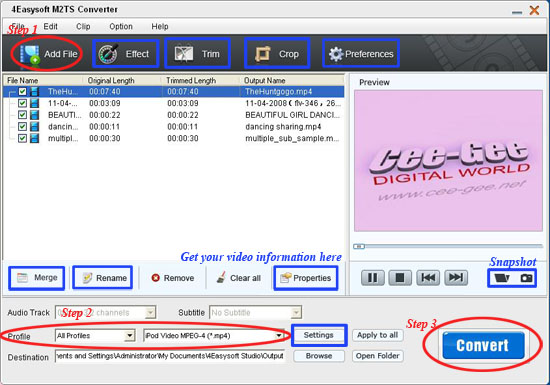Pause the preview playback
Image resolution: width=550 pixels, height=385 pixels.
pyautogui.click(x=373, y=278)
